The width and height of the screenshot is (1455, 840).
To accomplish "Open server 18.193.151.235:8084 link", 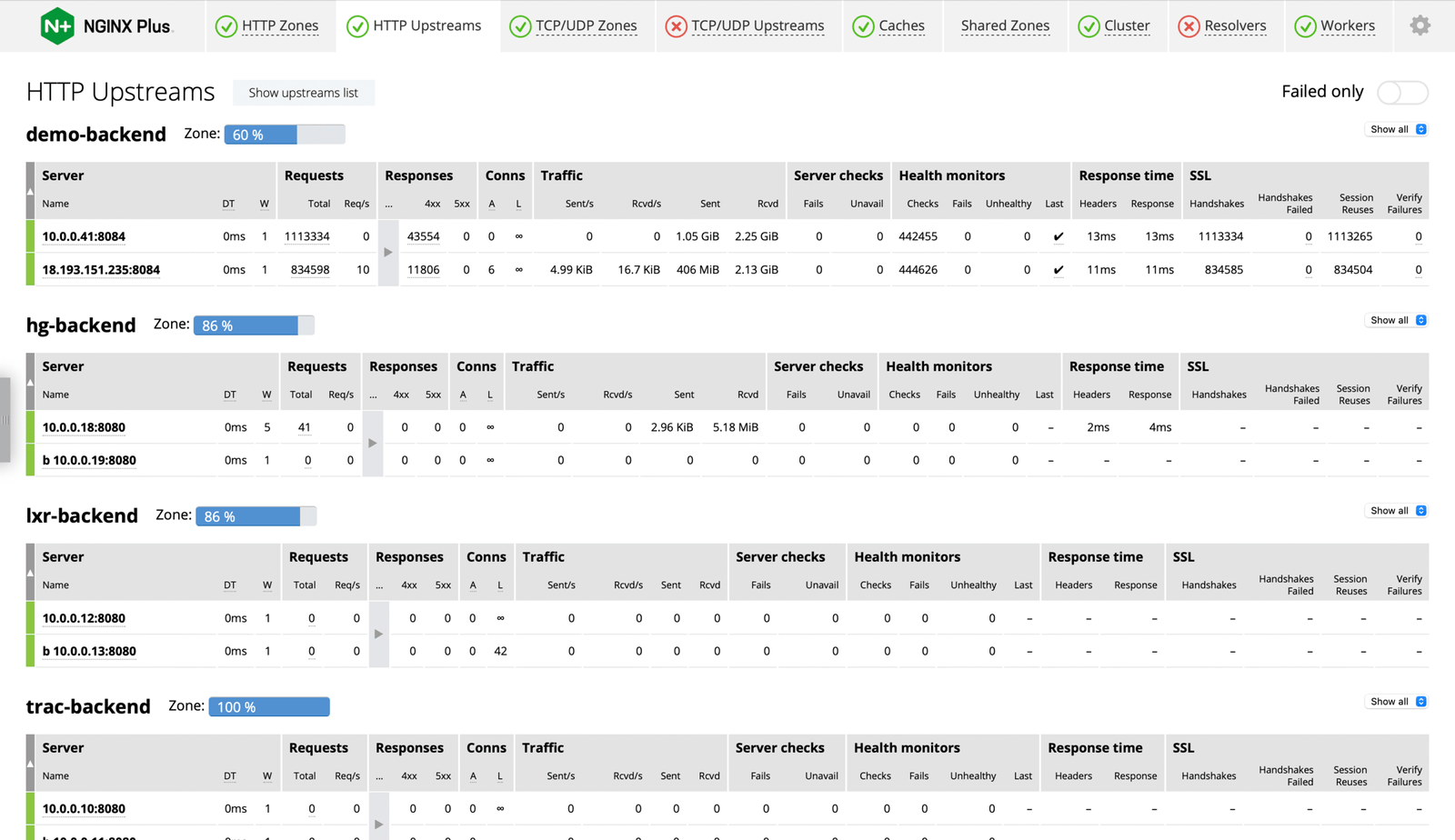I will pyautogui.click(x=101, y=270).
